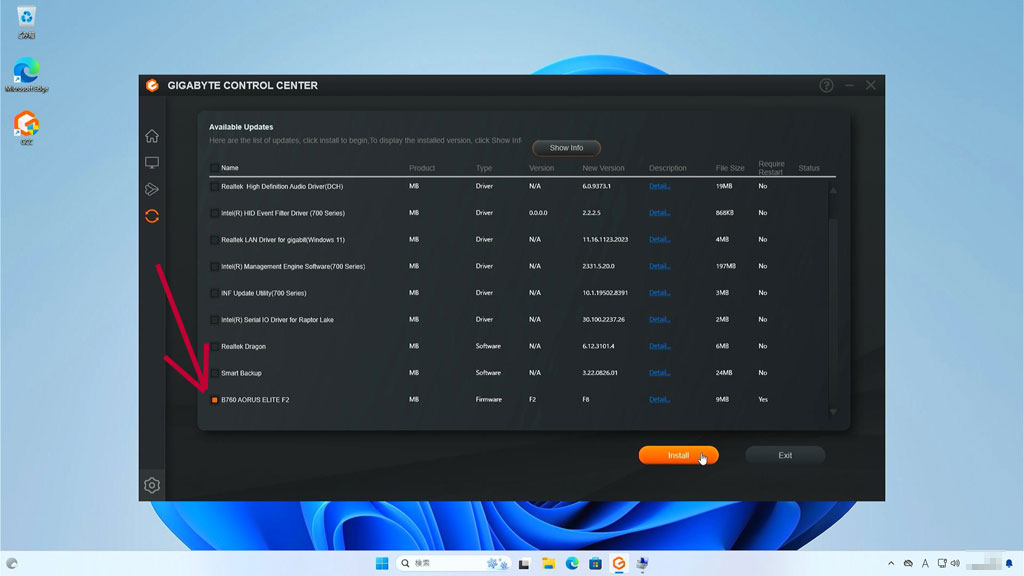
Task: Open Microsoft Edge from the taskbar
Action: [x=573, y=564]
